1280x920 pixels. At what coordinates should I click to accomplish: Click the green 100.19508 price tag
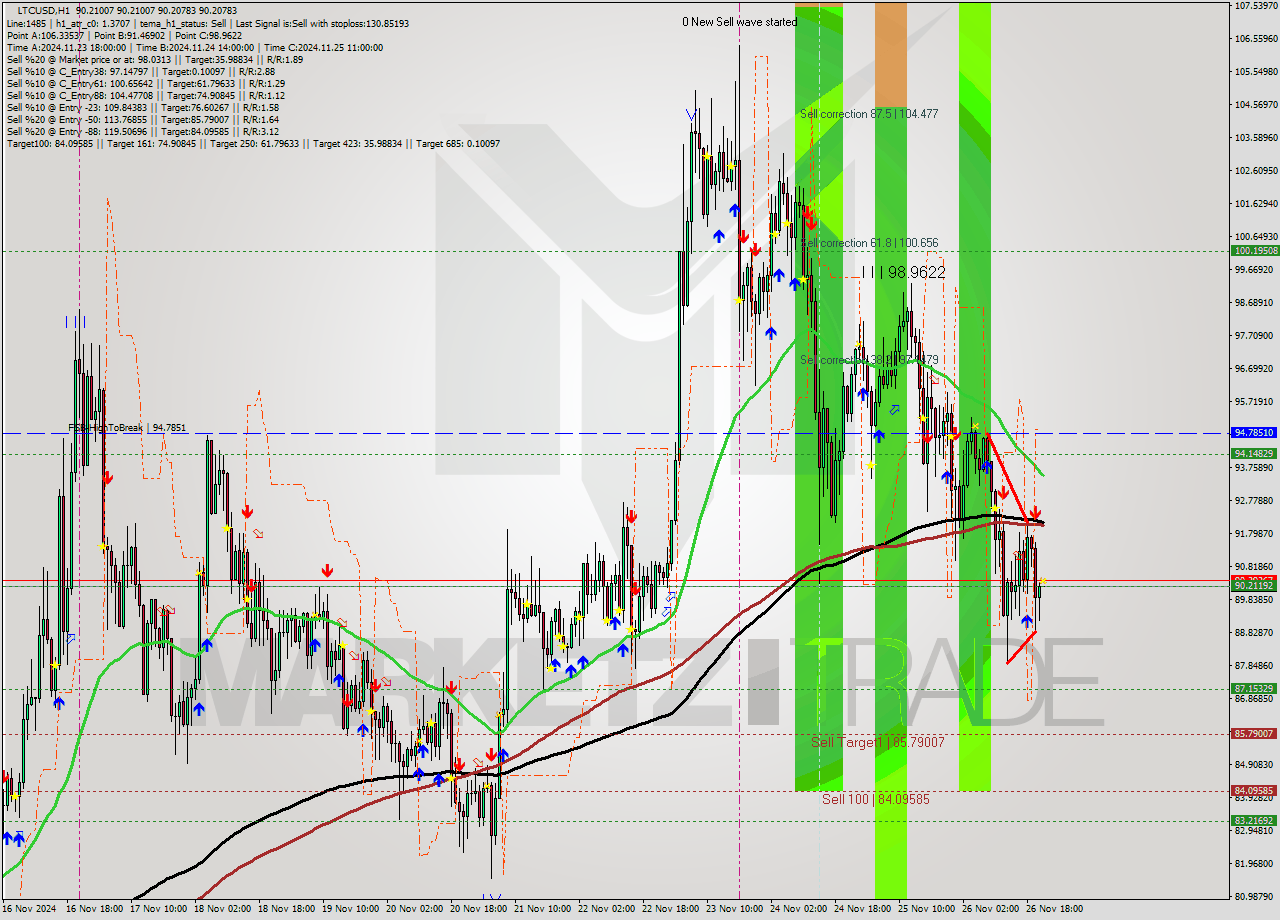click(x=1254, y=251)
